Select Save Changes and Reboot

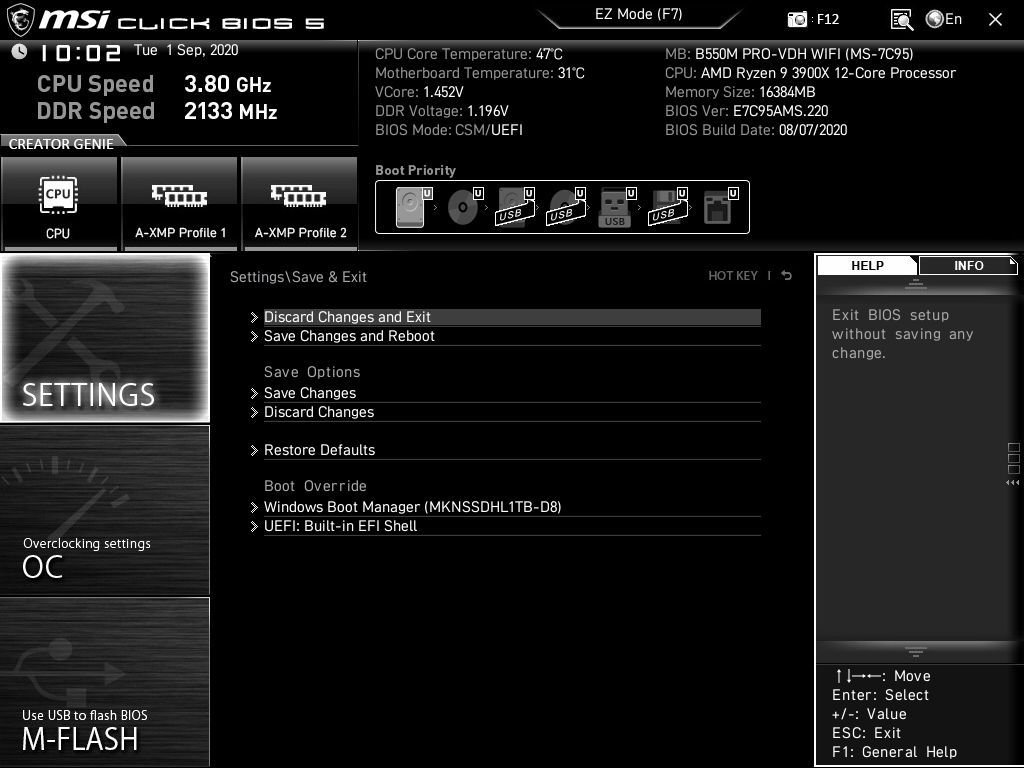(x=512, y=336)
